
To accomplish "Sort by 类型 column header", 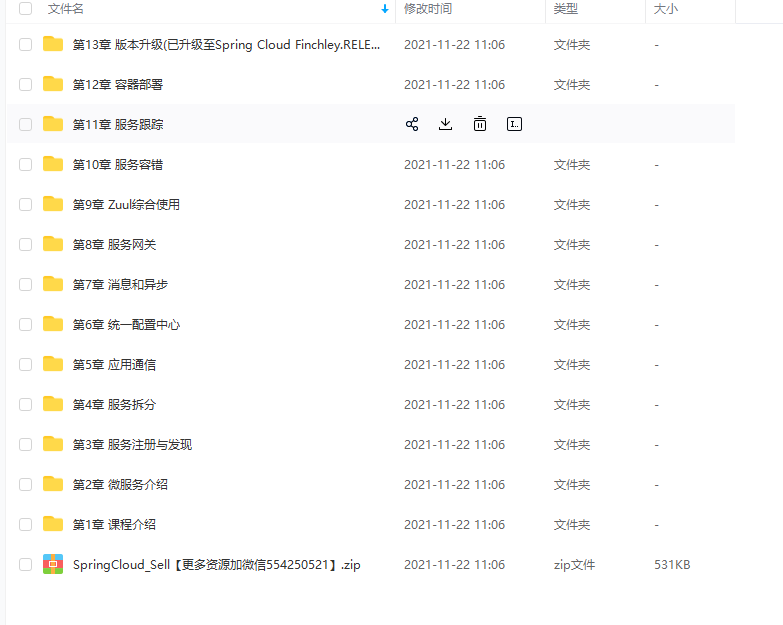I will (566, 9).
